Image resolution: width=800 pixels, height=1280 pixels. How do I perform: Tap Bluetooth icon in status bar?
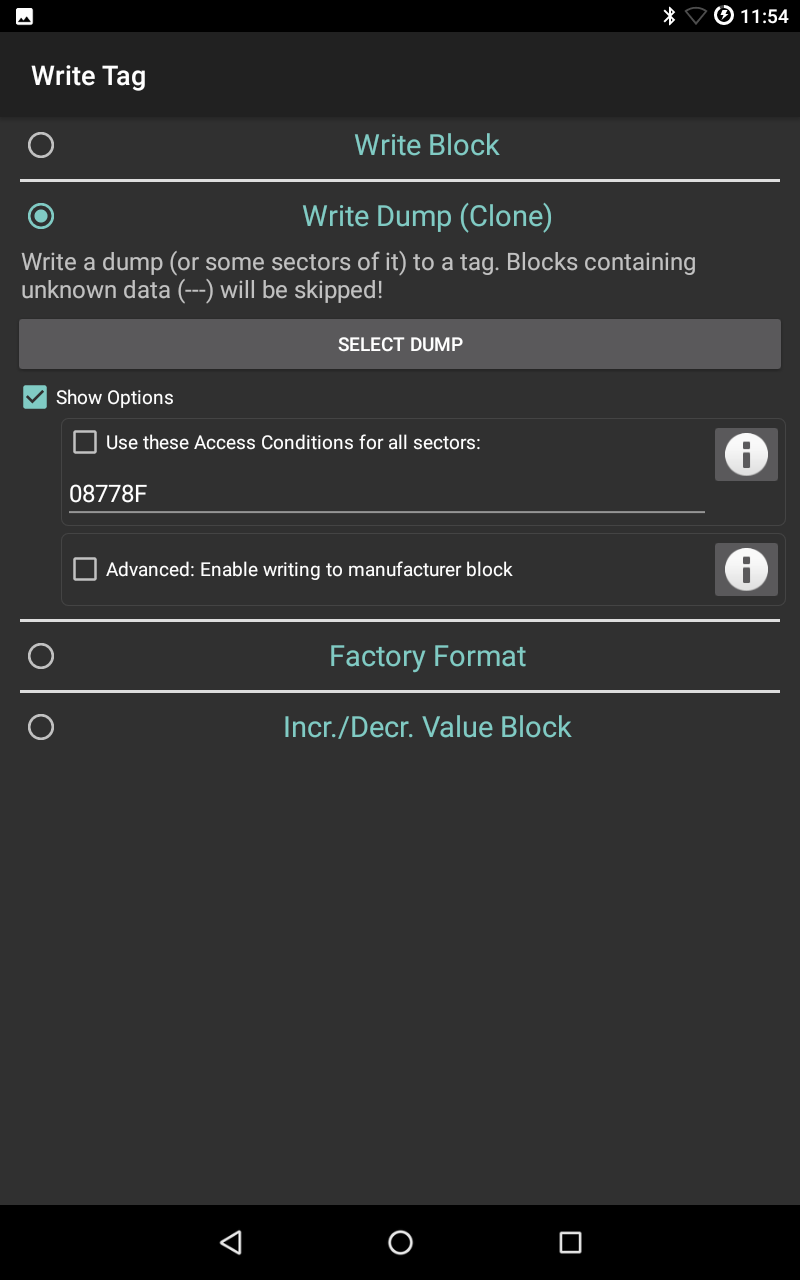pyautogui.click(x=669, y=16)
